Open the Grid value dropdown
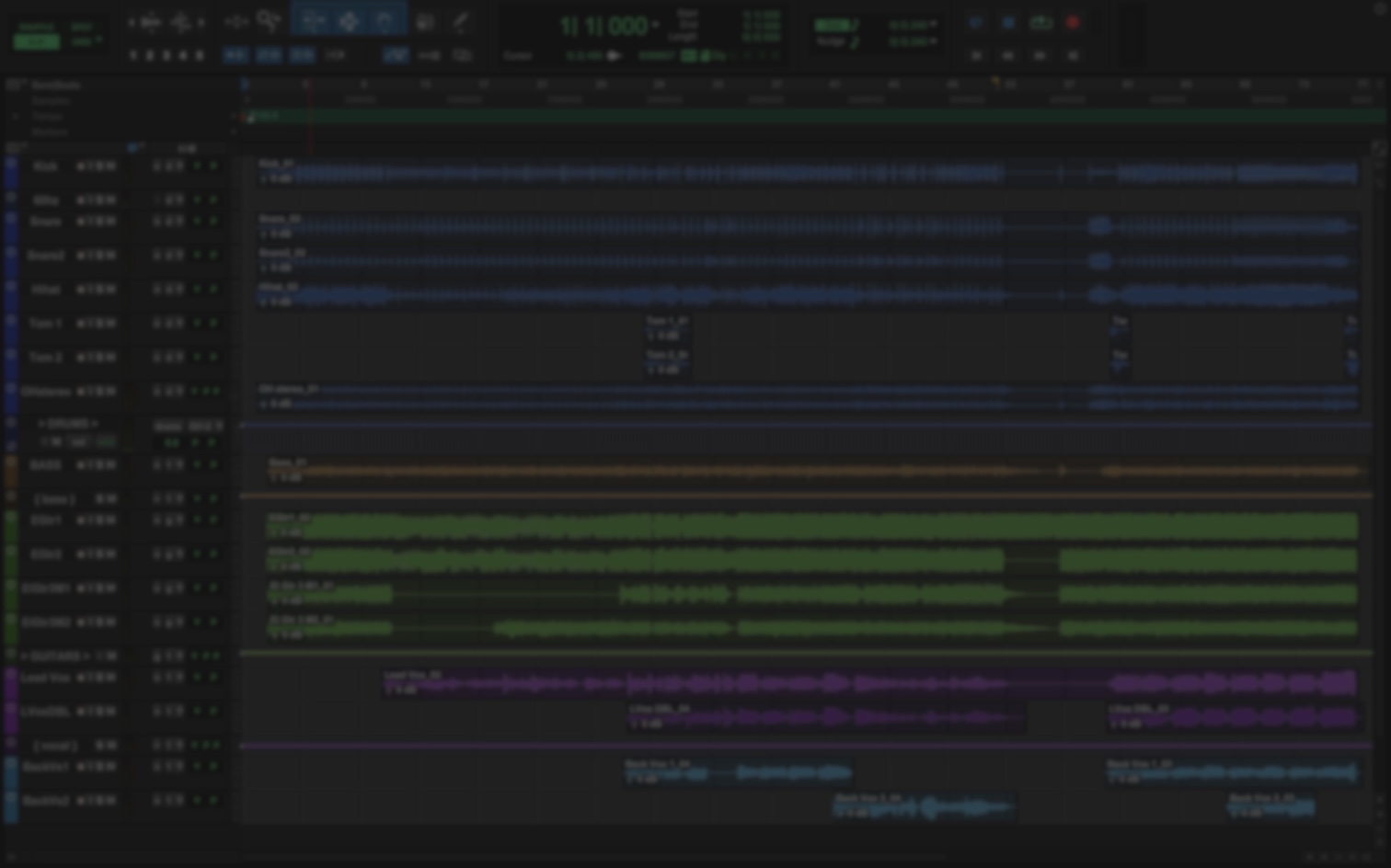 pyautogui.click(x=933, y=25)
